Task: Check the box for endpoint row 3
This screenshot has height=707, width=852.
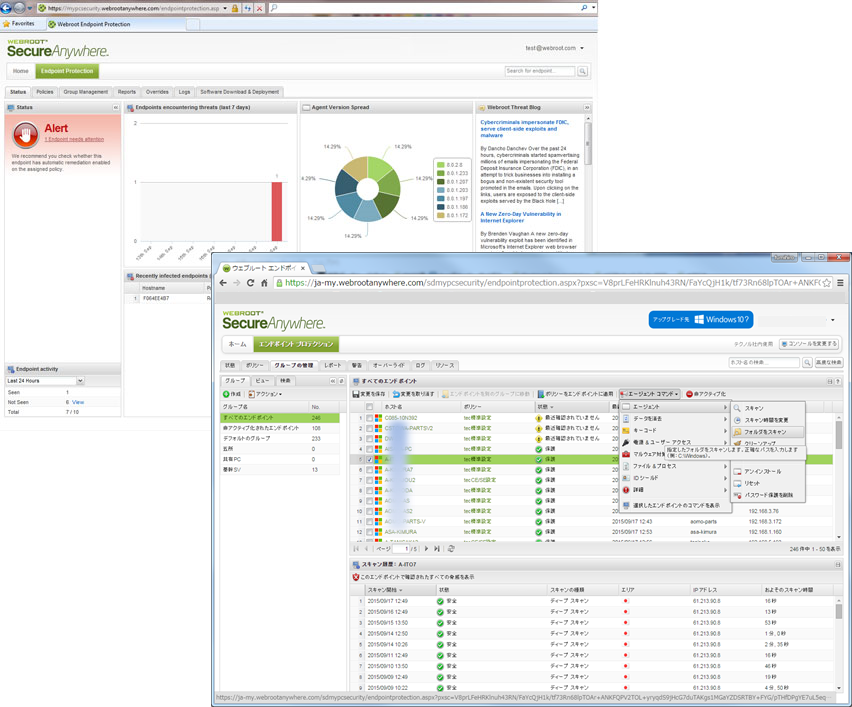Action: pyautogui.click(x=369, y=439)
